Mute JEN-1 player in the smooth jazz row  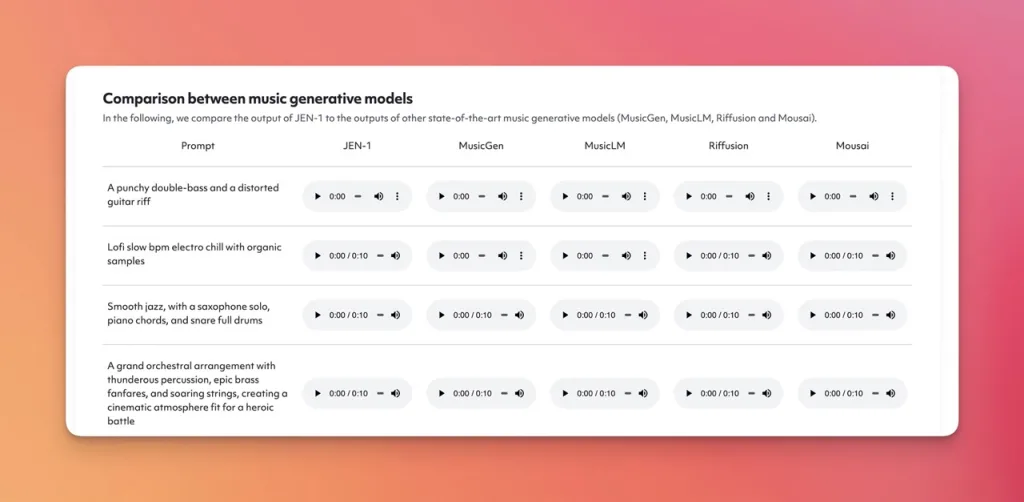[x=395, y=316]
